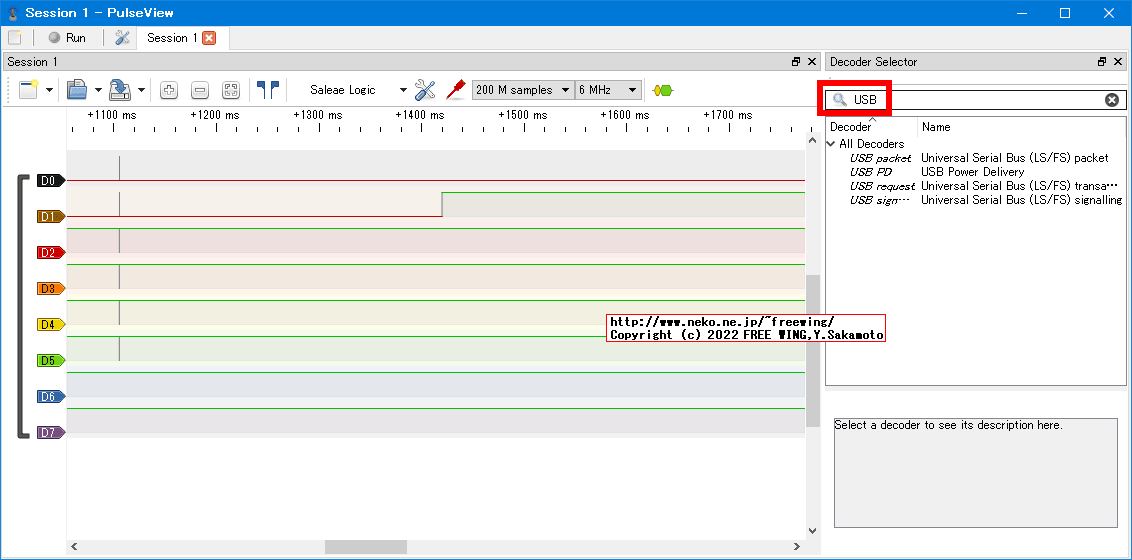
Task: Click the horizontal scrollbar left arrow
Action: (x=73, y=547)
